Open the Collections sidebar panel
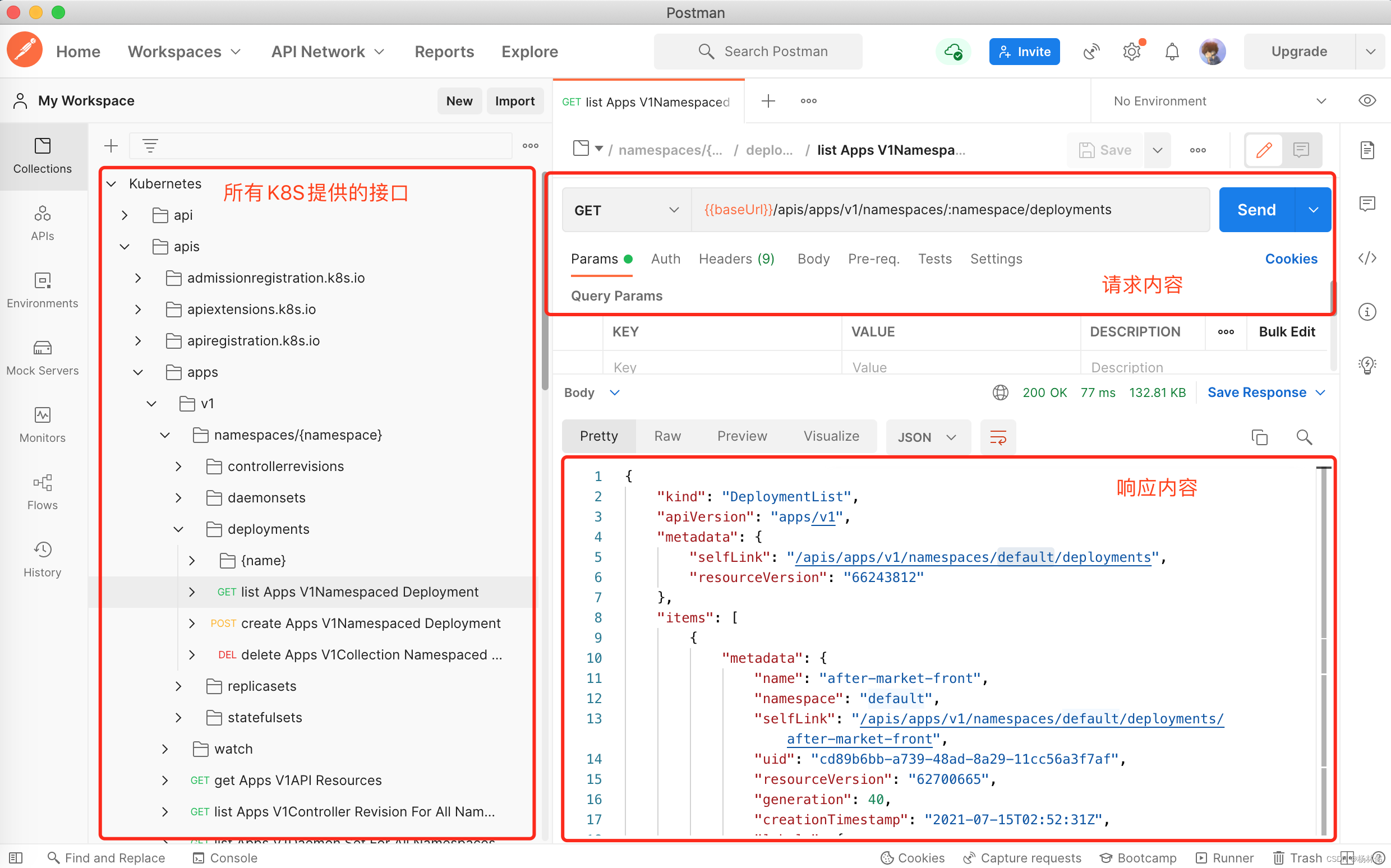The image size is (1391, 868). coord(43,155)
